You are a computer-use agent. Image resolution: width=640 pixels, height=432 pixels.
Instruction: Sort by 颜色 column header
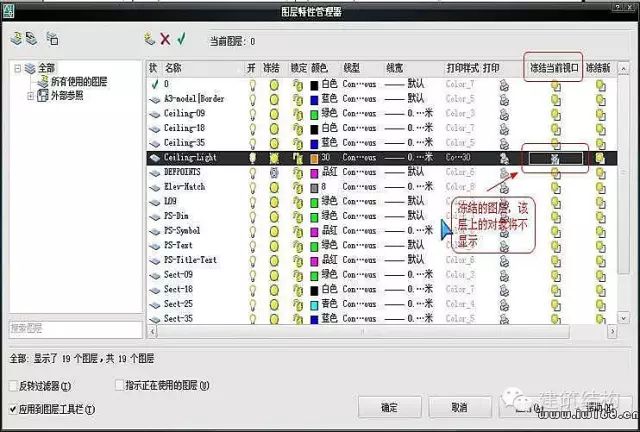coord(319,68)
